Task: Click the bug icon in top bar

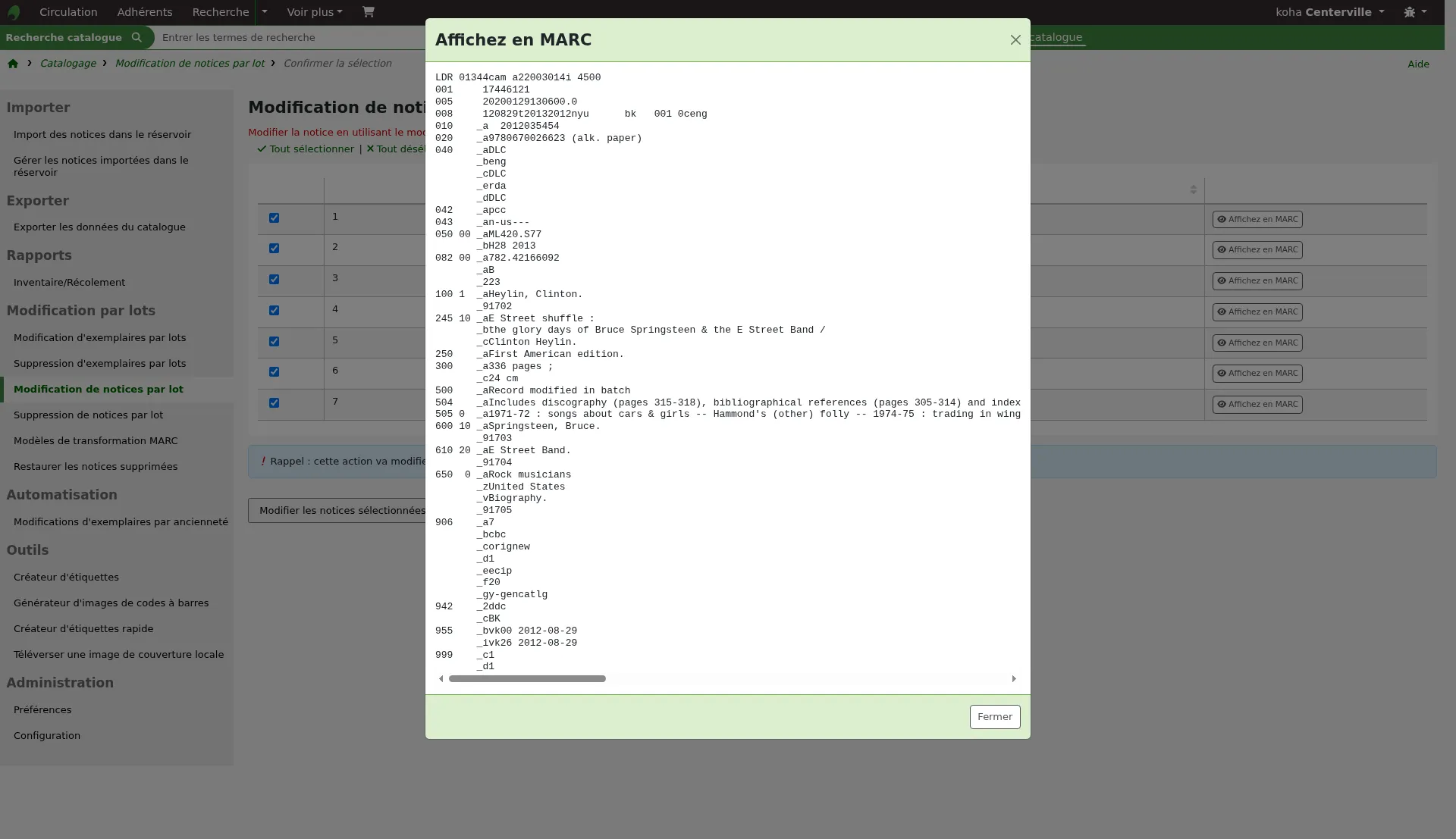Action: click(x=1410, y=12)
